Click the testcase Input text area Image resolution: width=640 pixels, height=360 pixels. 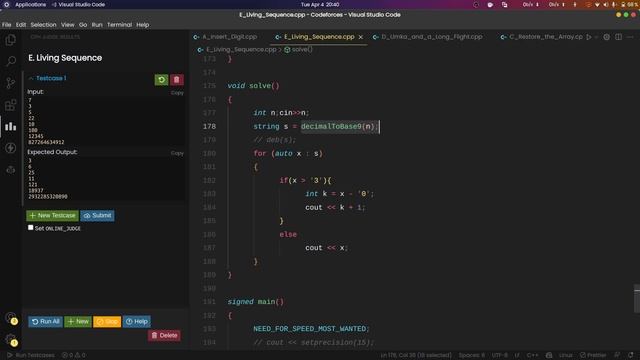click(105, 121)
